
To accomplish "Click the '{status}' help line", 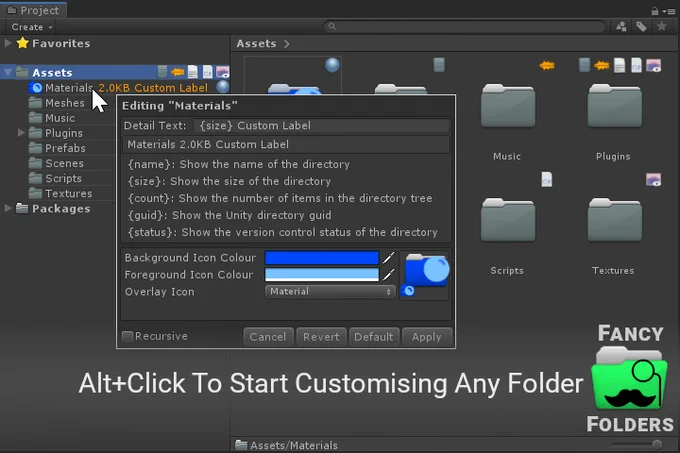I will pyautogui.click(x=282, y=232).
